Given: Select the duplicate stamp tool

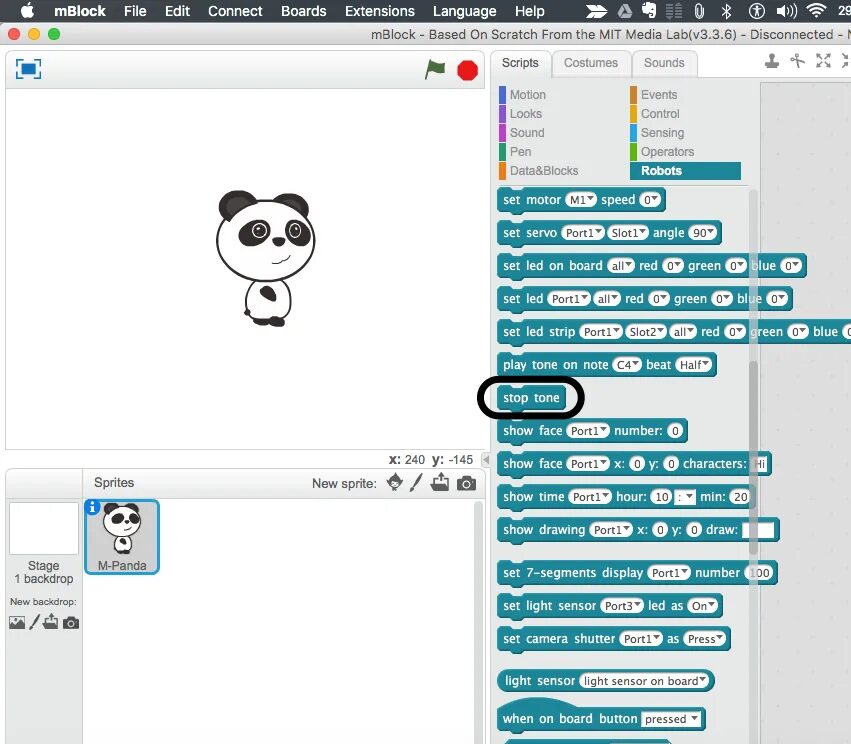Looking at the screenshot, I should 772,61.
